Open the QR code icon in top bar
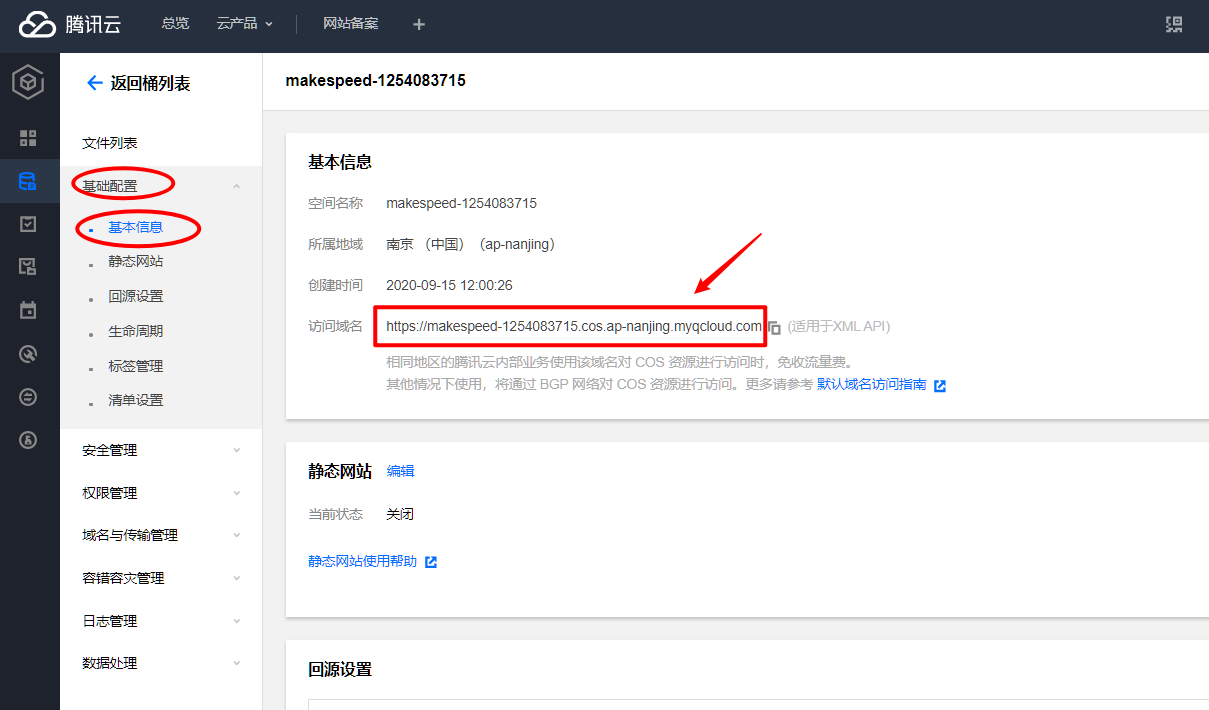This screenshot has width=1209, height=710. (1174, 24)
